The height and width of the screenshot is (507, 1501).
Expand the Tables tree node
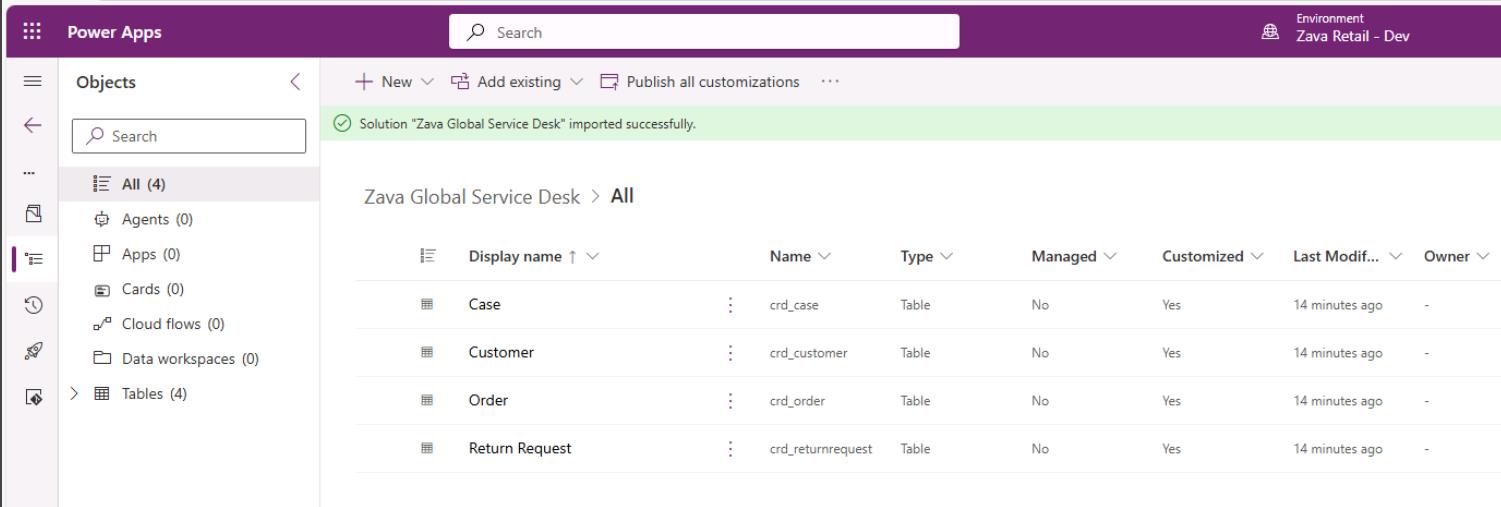click(x=74, y=394)
